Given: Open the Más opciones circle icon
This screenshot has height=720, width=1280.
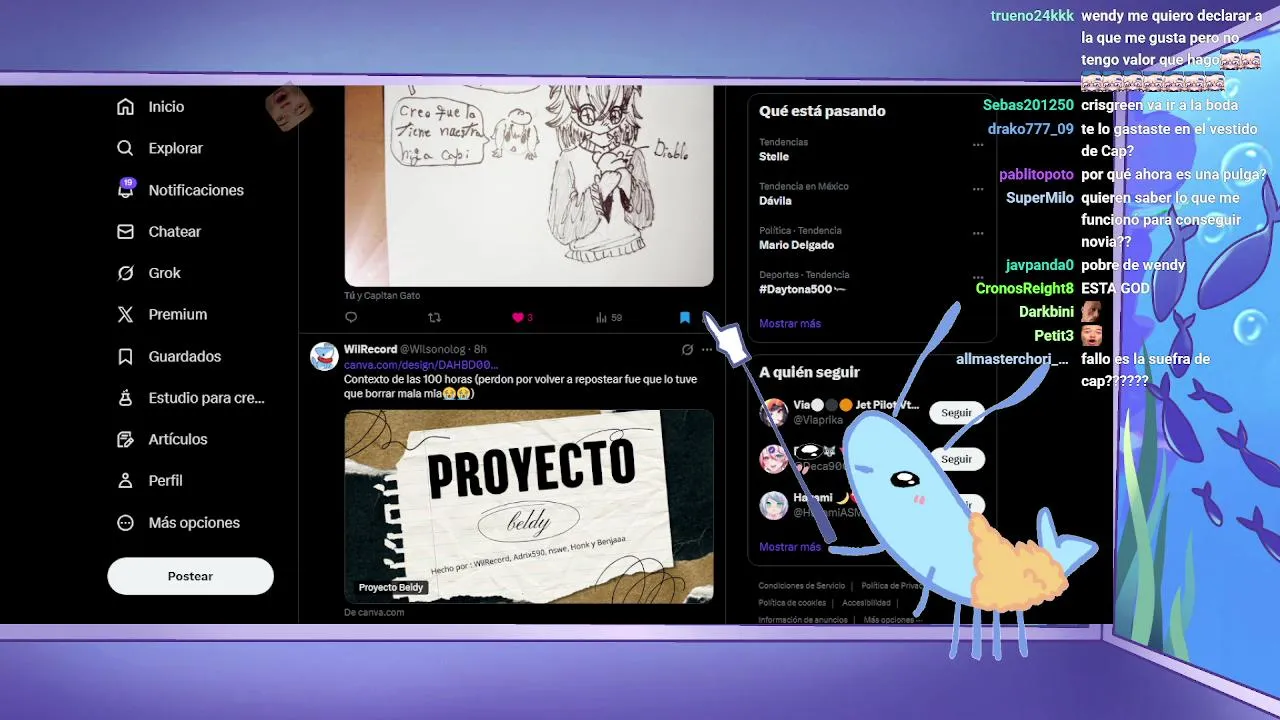Looking at the screenshot, I should [x=125, y=522].
